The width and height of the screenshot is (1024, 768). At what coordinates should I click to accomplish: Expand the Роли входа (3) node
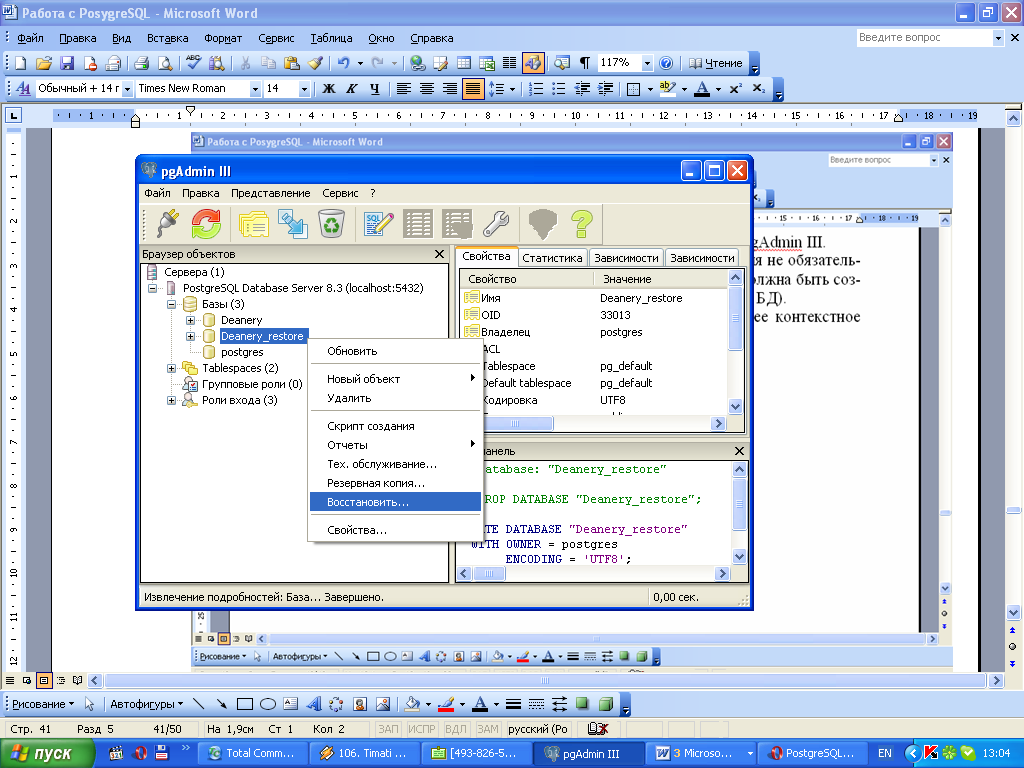coord(171,400)
